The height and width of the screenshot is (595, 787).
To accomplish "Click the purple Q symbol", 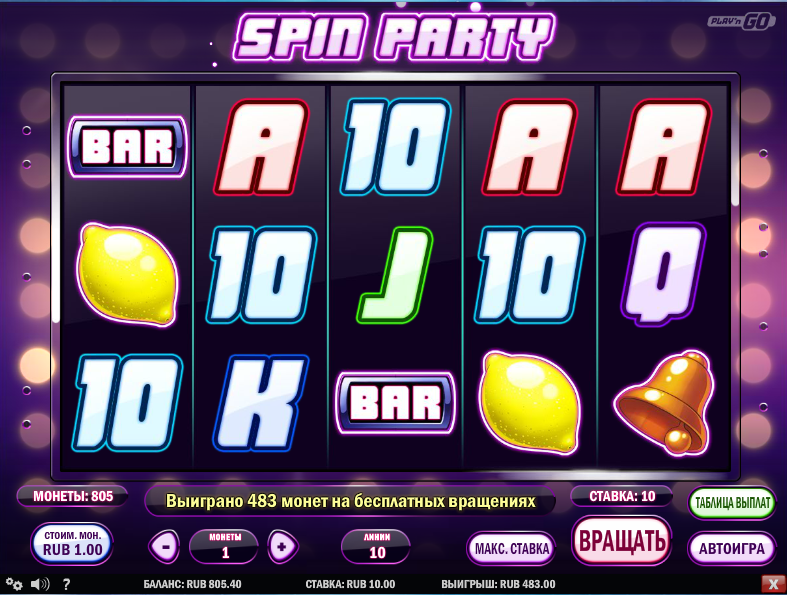I will pos(664,274).
